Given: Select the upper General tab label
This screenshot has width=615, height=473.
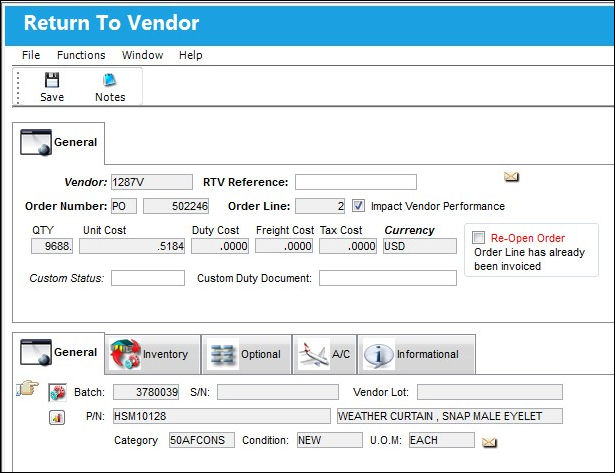Looking at the screenshot, I should click(75, 142).
